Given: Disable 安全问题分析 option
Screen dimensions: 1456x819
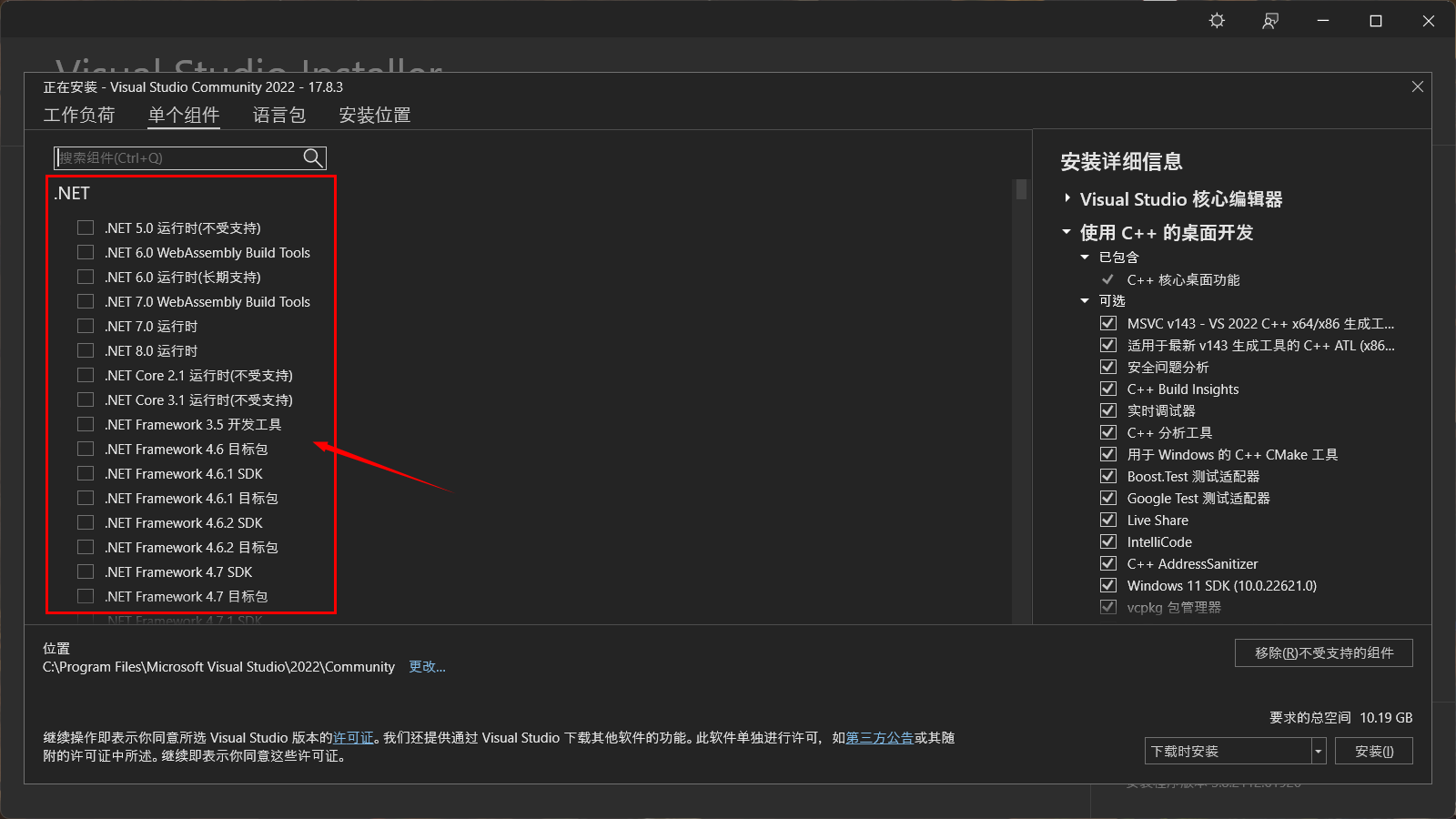Looking at the screenshot, I should (x=1108, y=367).
